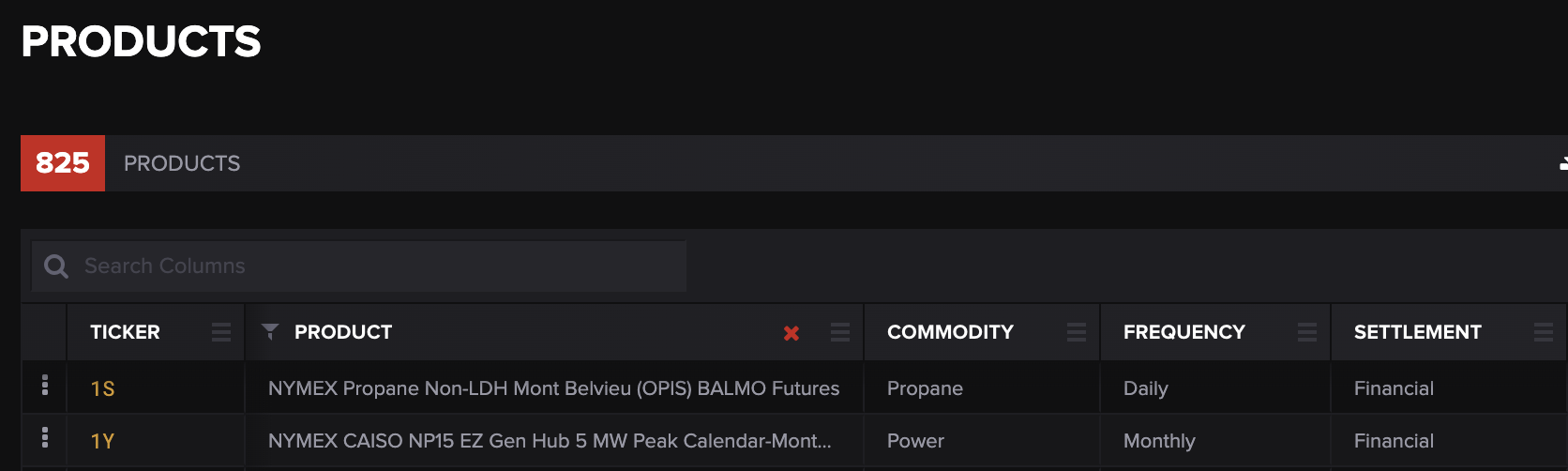Open the 1S ticker link
This screenshot has width=1568, height=471.
(x=102, y=388)
